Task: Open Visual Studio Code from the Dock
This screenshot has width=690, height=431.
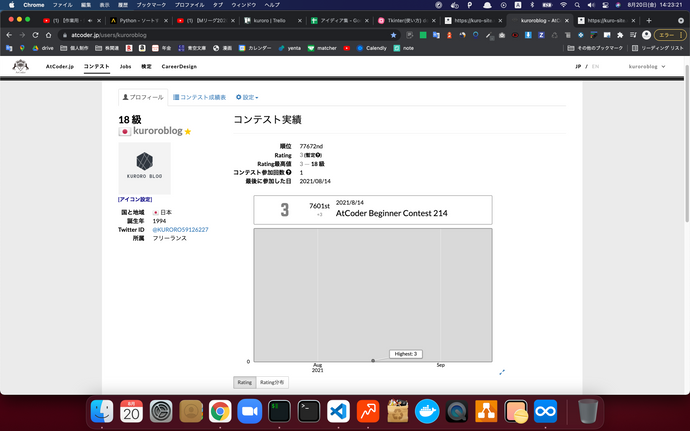Action: click(338, 412)
